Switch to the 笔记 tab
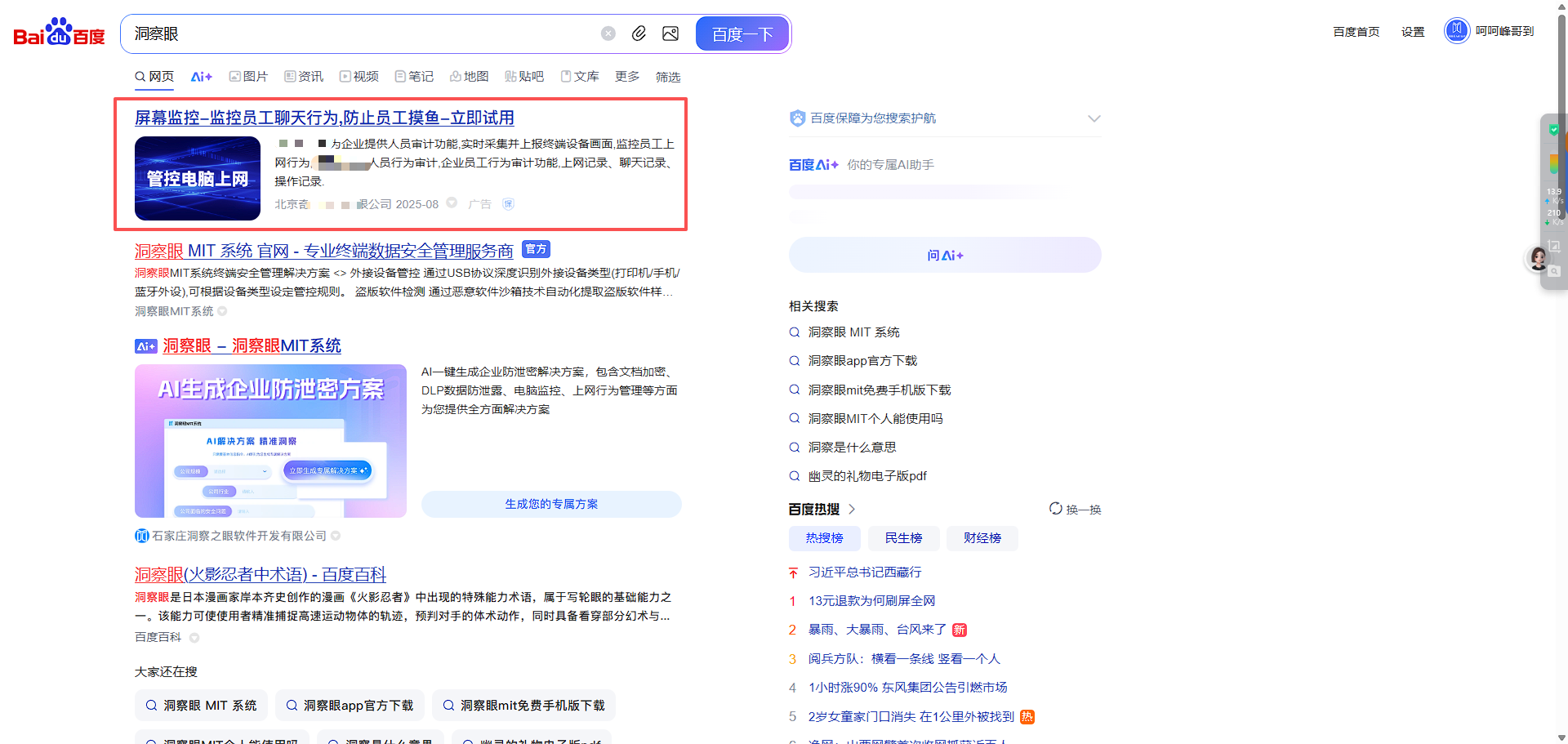Image resolution: width=1568 pixels, height=744 pixels. point(414,77)
